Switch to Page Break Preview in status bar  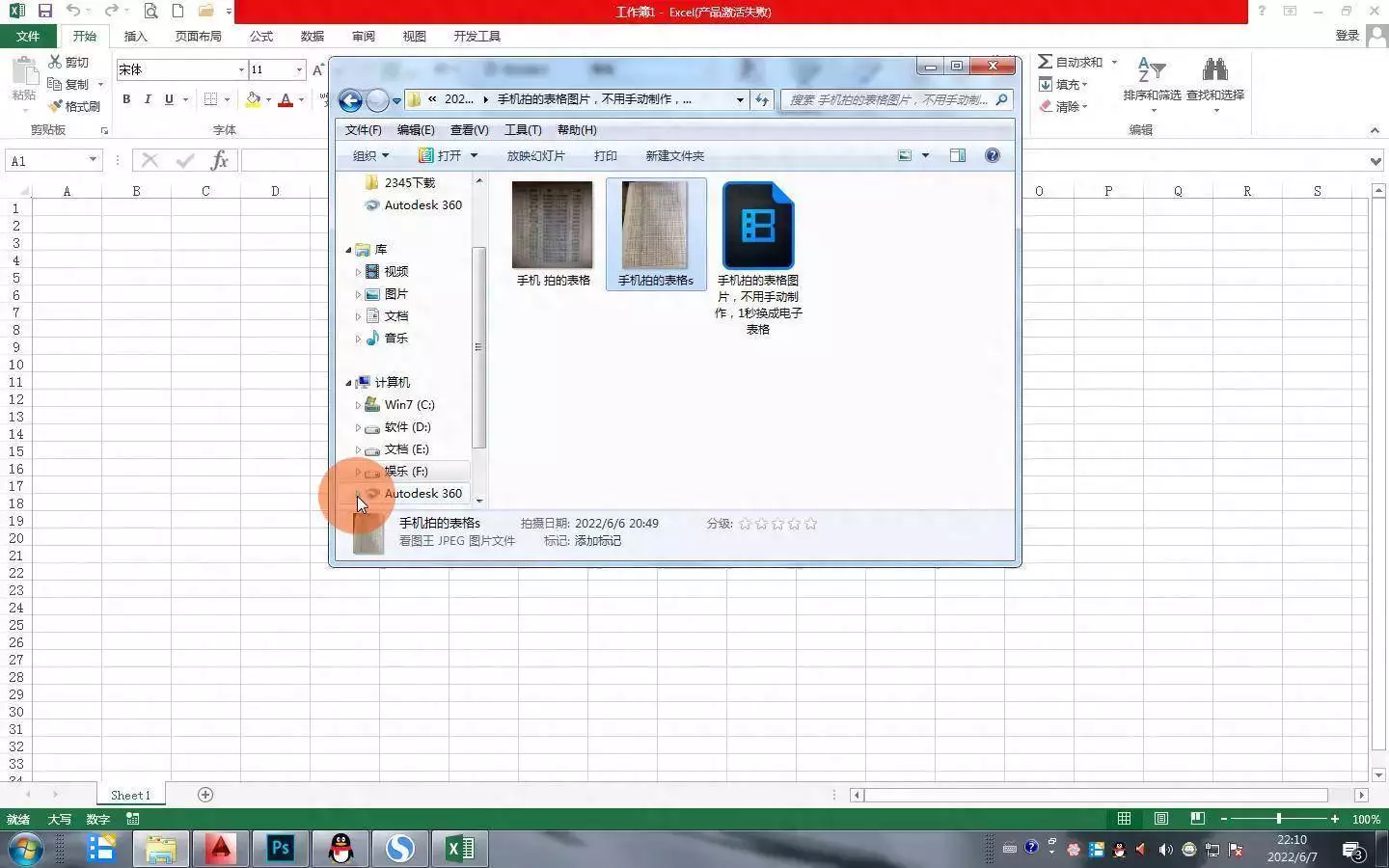[x=1197, y=819]
